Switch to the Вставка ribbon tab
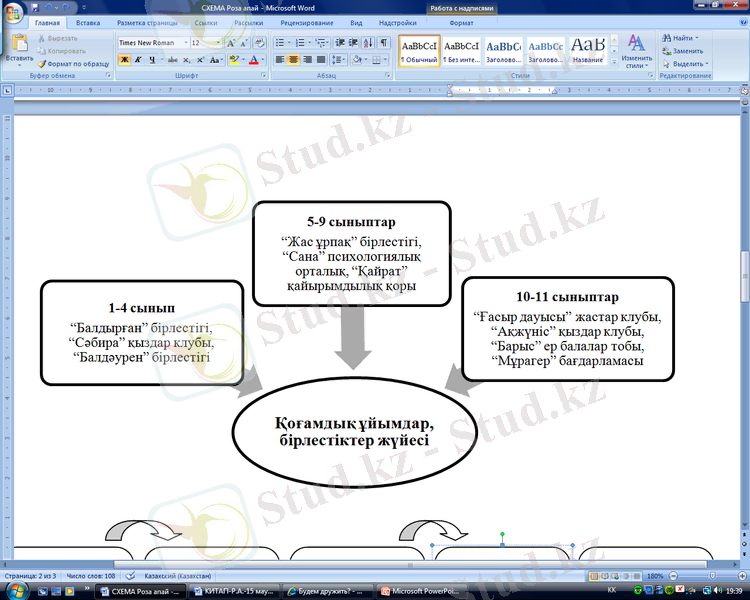The image size is (750, 600). (88, 21)
